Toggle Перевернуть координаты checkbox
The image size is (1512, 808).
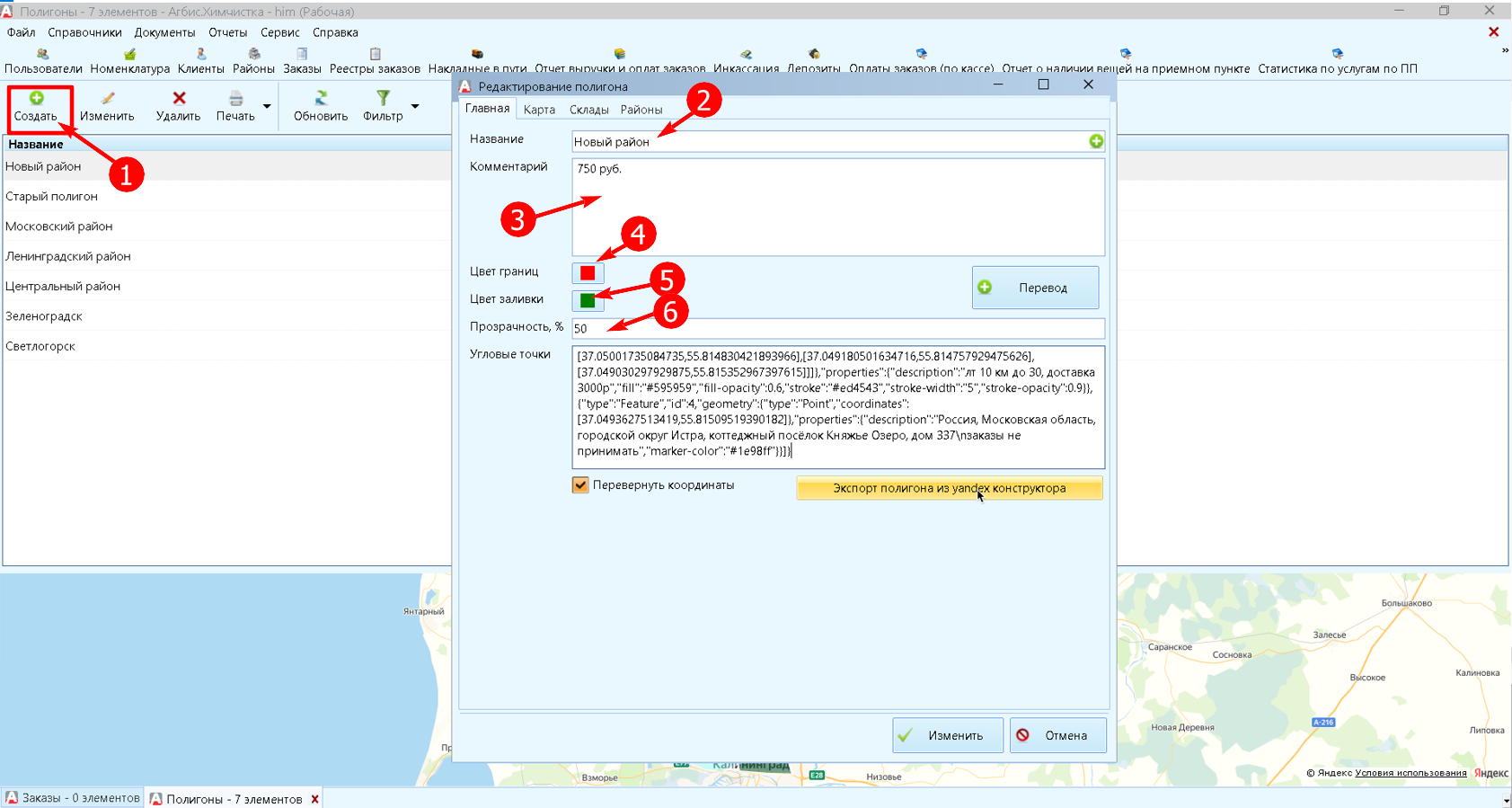coord(580,485)
